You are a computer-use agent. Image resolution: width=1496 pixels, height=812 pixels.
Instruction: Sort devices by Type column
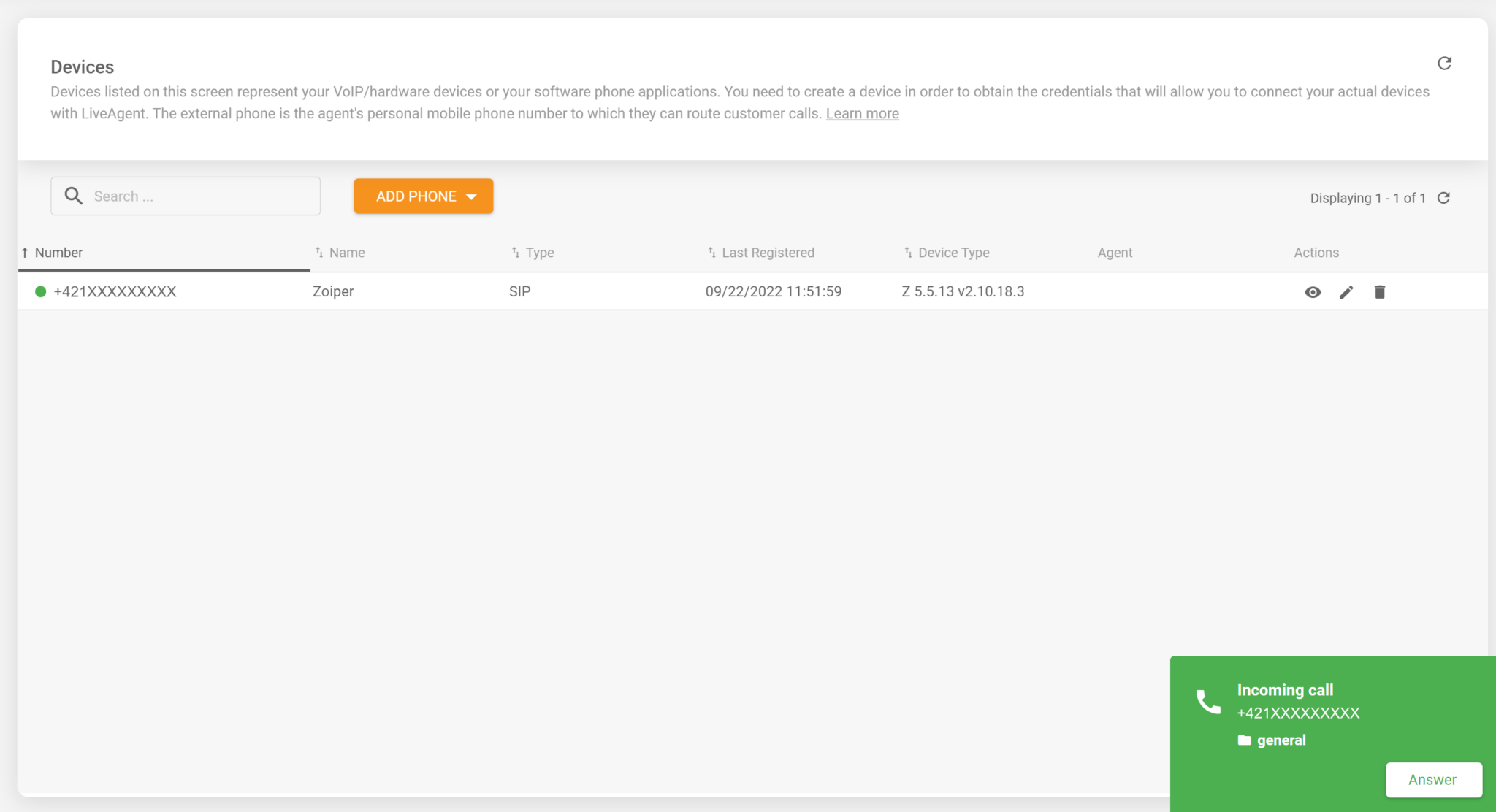coord(539,253)
